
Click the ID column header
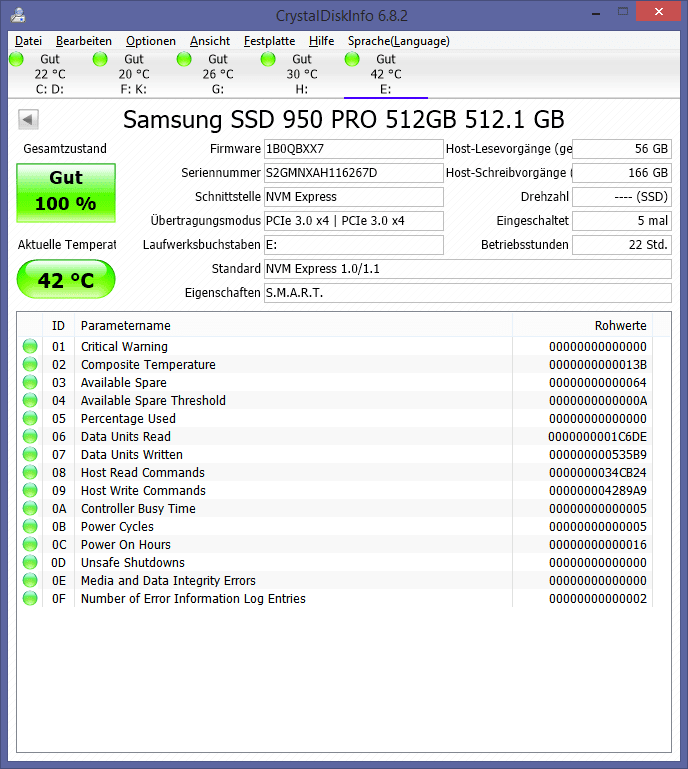pyautogui.click(x=58, y=326)
